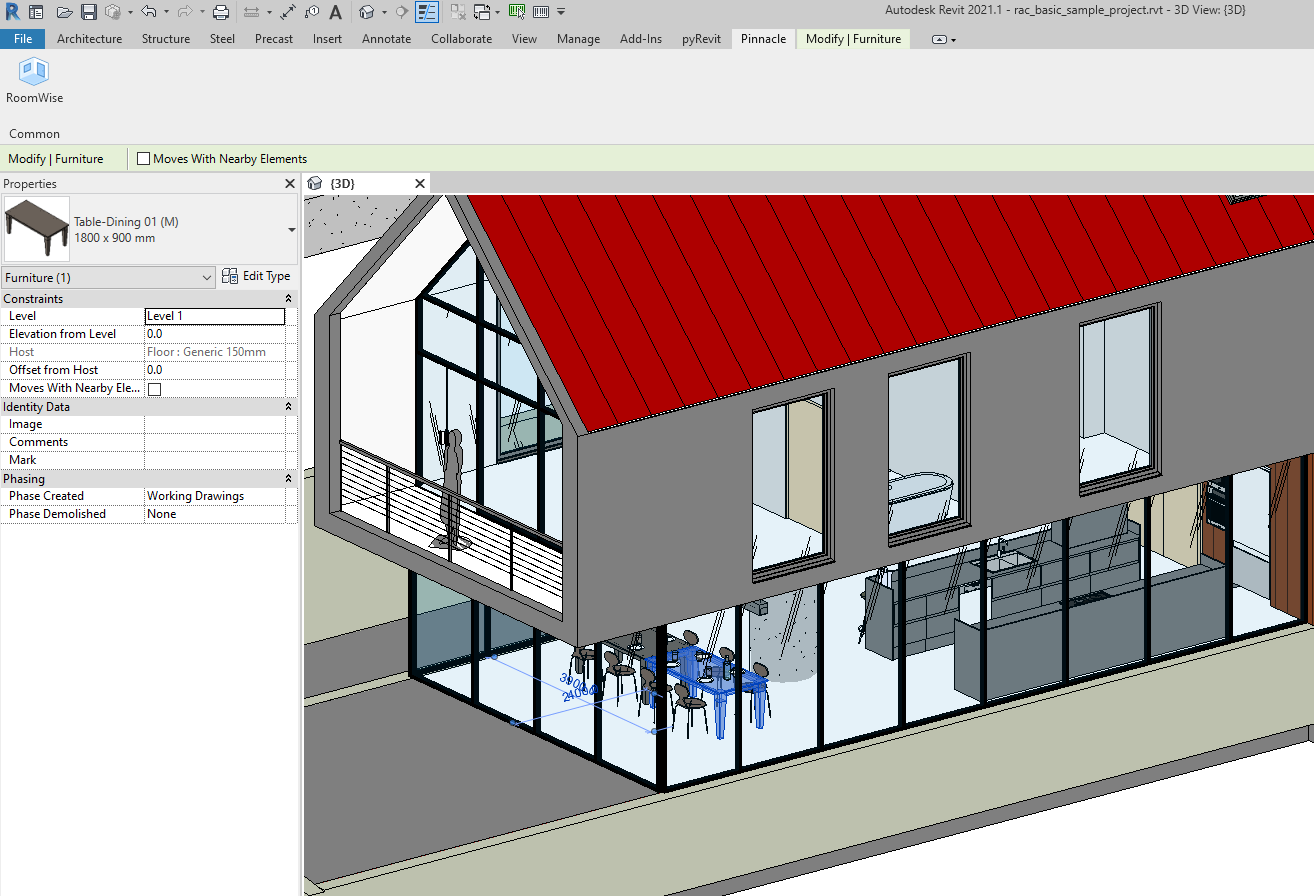Screen dimensions: 1314x896
Task: Open the Steel ribbon tab
Action: pos(222,39)
